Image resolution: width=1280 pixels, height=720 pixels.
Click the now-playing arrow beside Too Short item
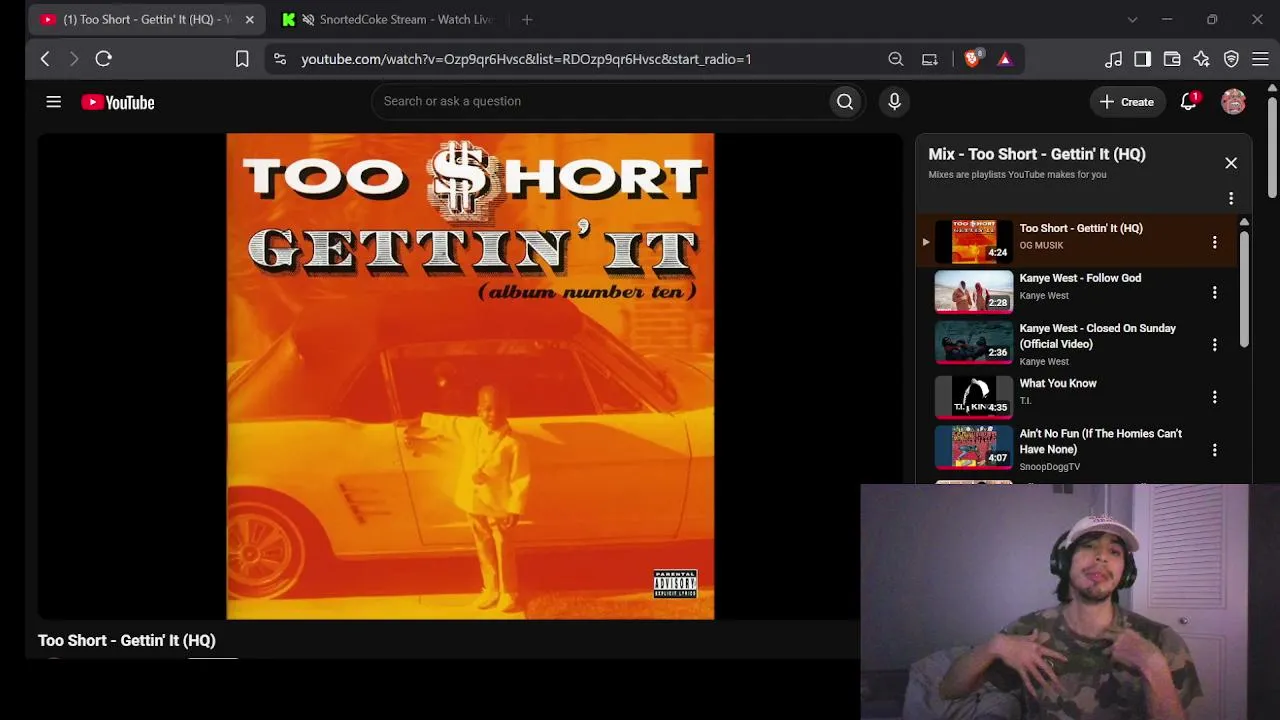point(925,241)
